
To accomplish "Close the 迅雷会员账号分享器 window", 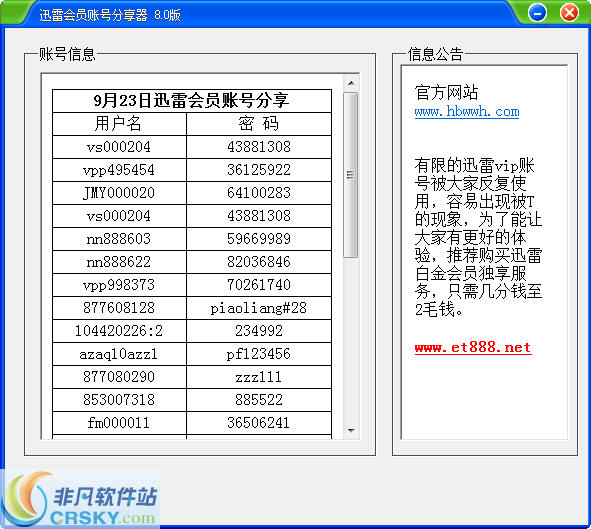I will 569,12.
